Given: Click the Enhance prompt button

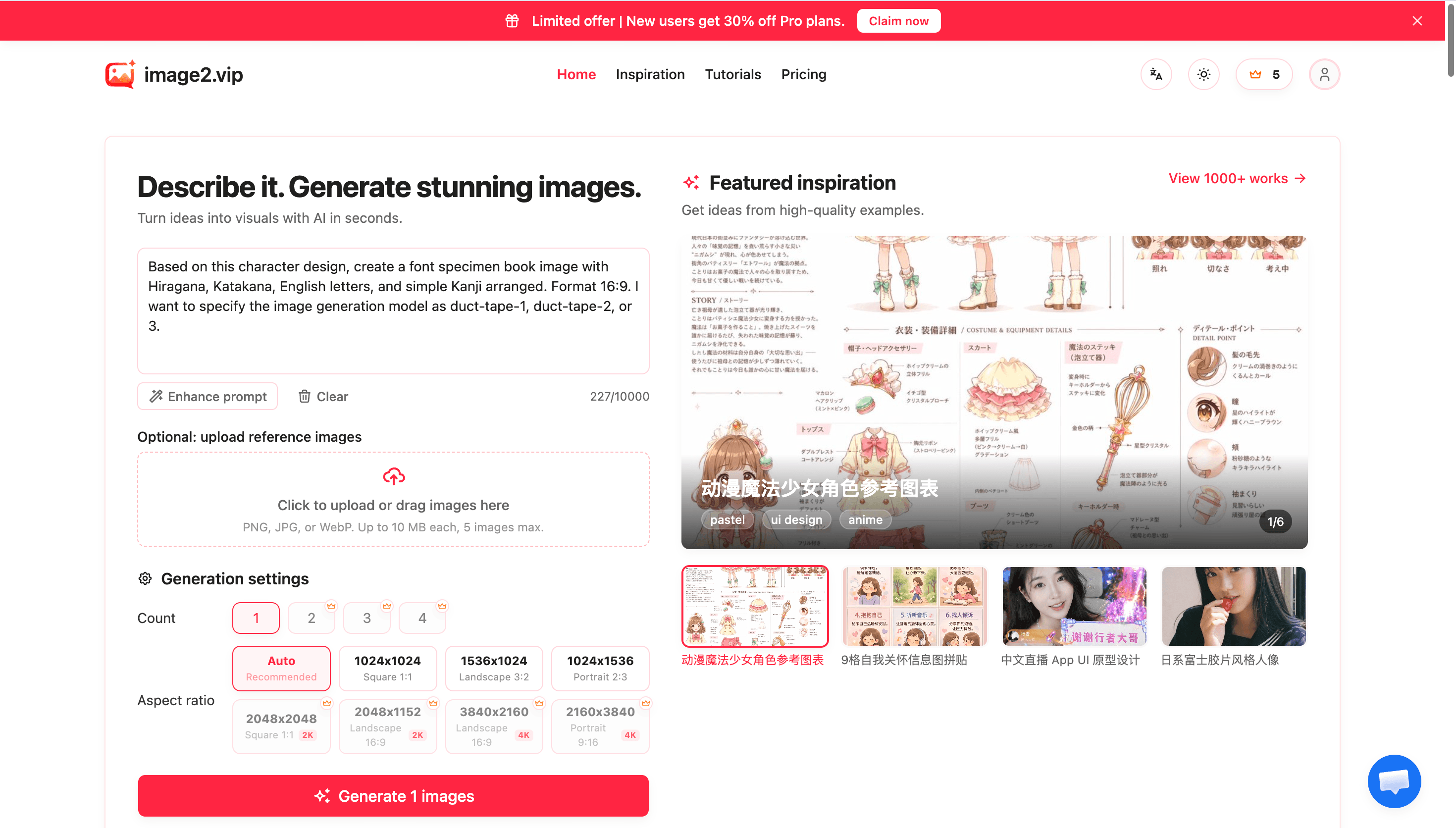Looking at the screenshot, I should pyautogui.click(x=208, y=396).
